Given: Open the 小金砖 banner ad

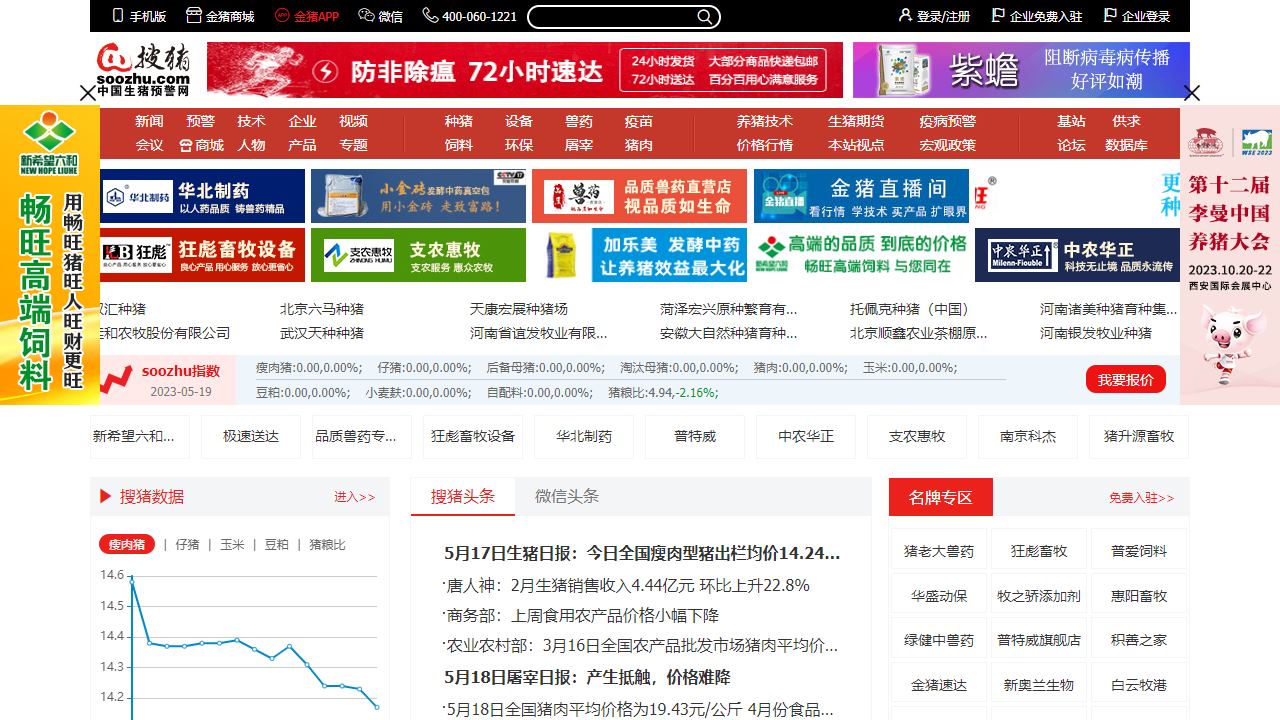Looking at the screenshot, I should pyautogui.click(x=418, y=196).
